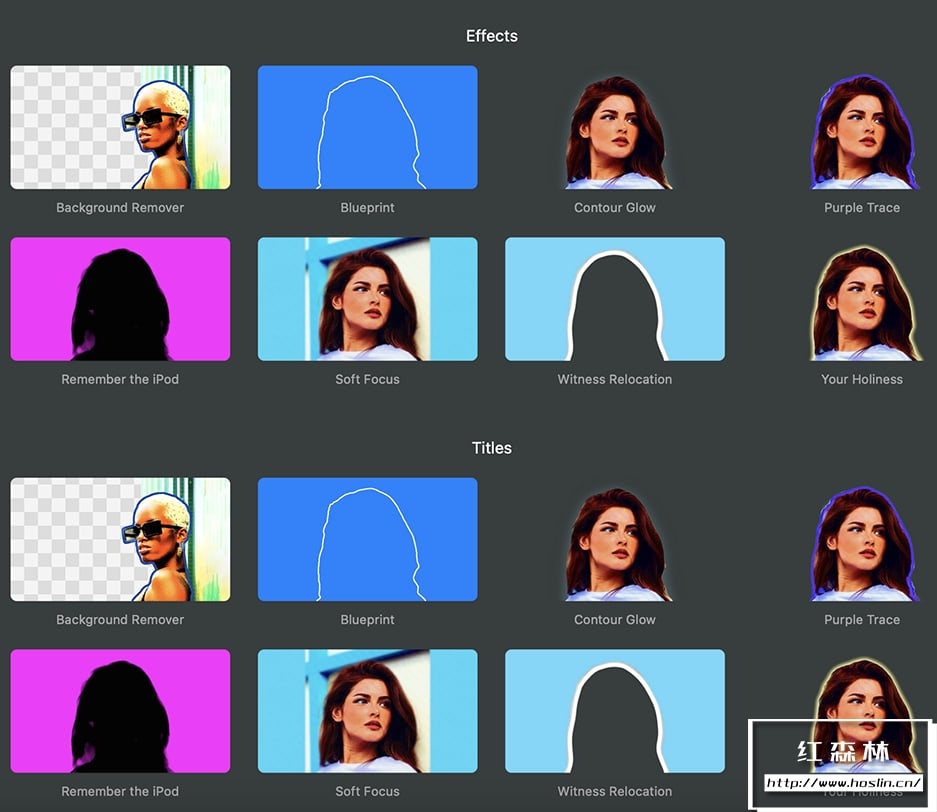937x812 pixels.
Task: Choose Soft Focus thumbnail in Effects section
Action: pyautogui.click(x=368, y=299)
